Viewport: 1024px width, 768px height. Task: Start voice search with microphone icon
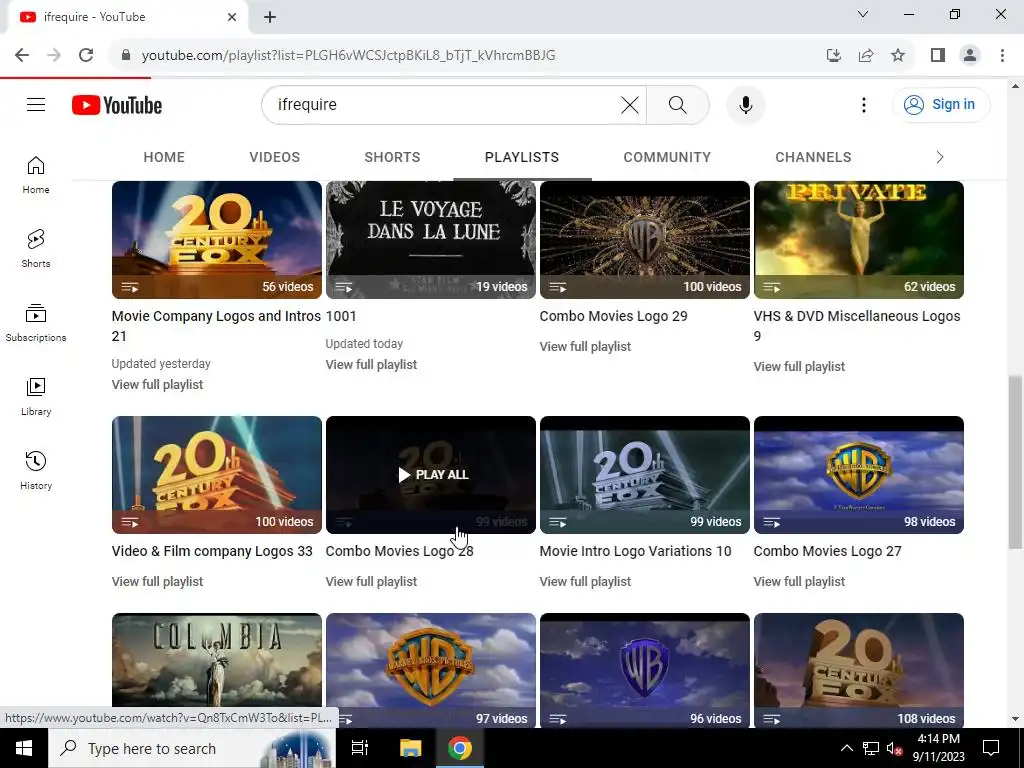746,104
